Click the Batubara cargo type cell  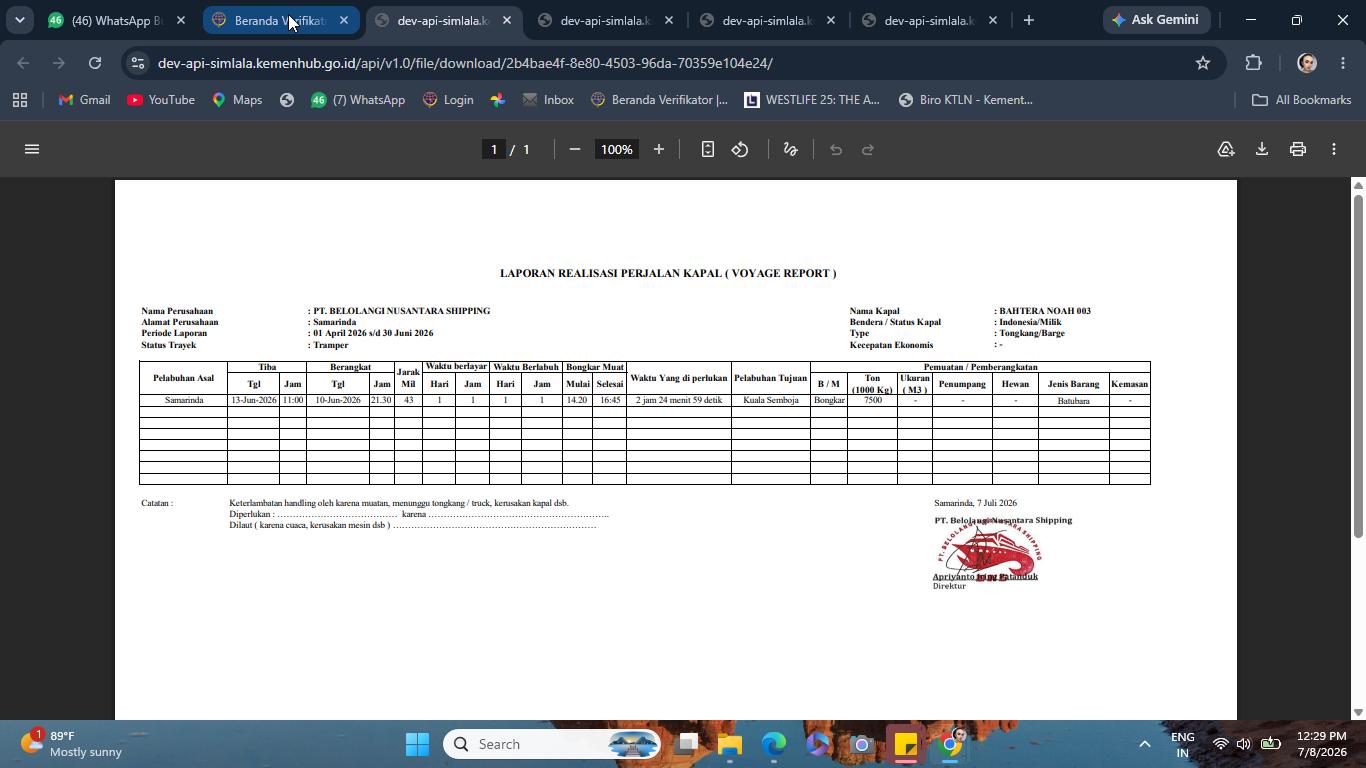pyautogui.click(x=1074, y=400)
